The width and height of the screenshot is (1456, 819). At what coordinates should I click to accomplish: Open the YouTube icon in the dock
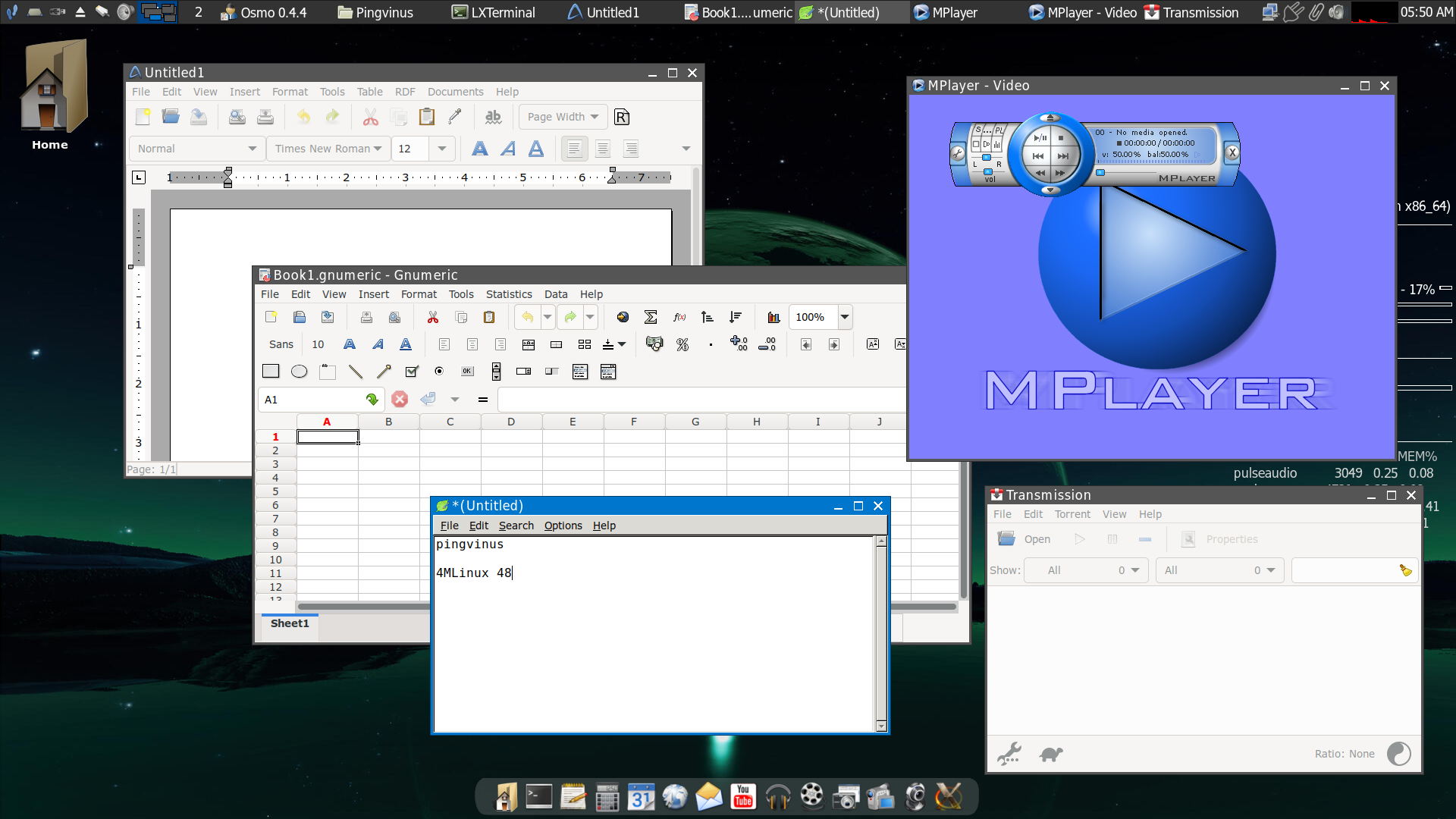click(743, 796)
